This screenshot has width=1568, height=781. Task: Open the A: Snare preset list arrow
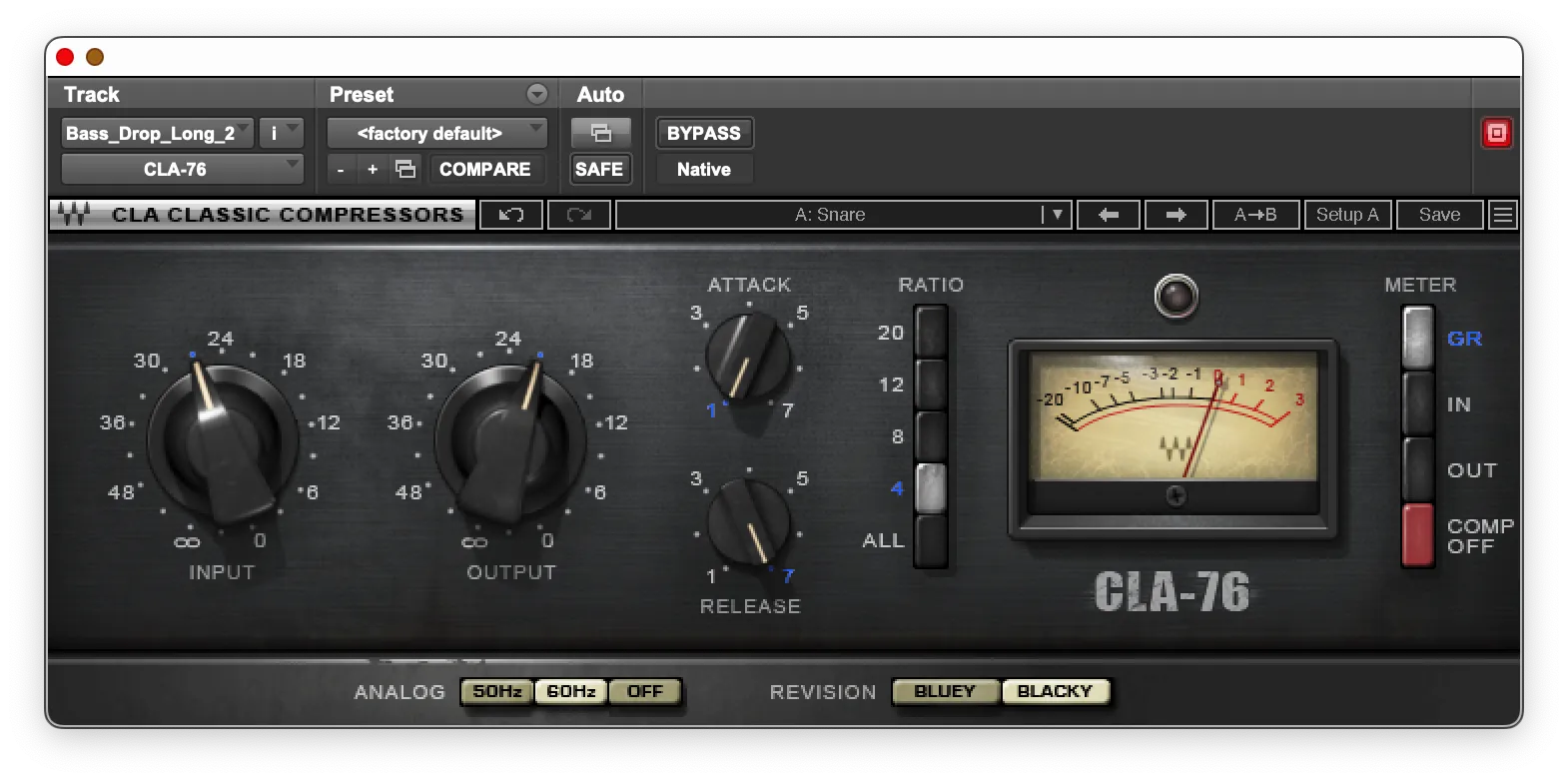(x=1057, y=215)
